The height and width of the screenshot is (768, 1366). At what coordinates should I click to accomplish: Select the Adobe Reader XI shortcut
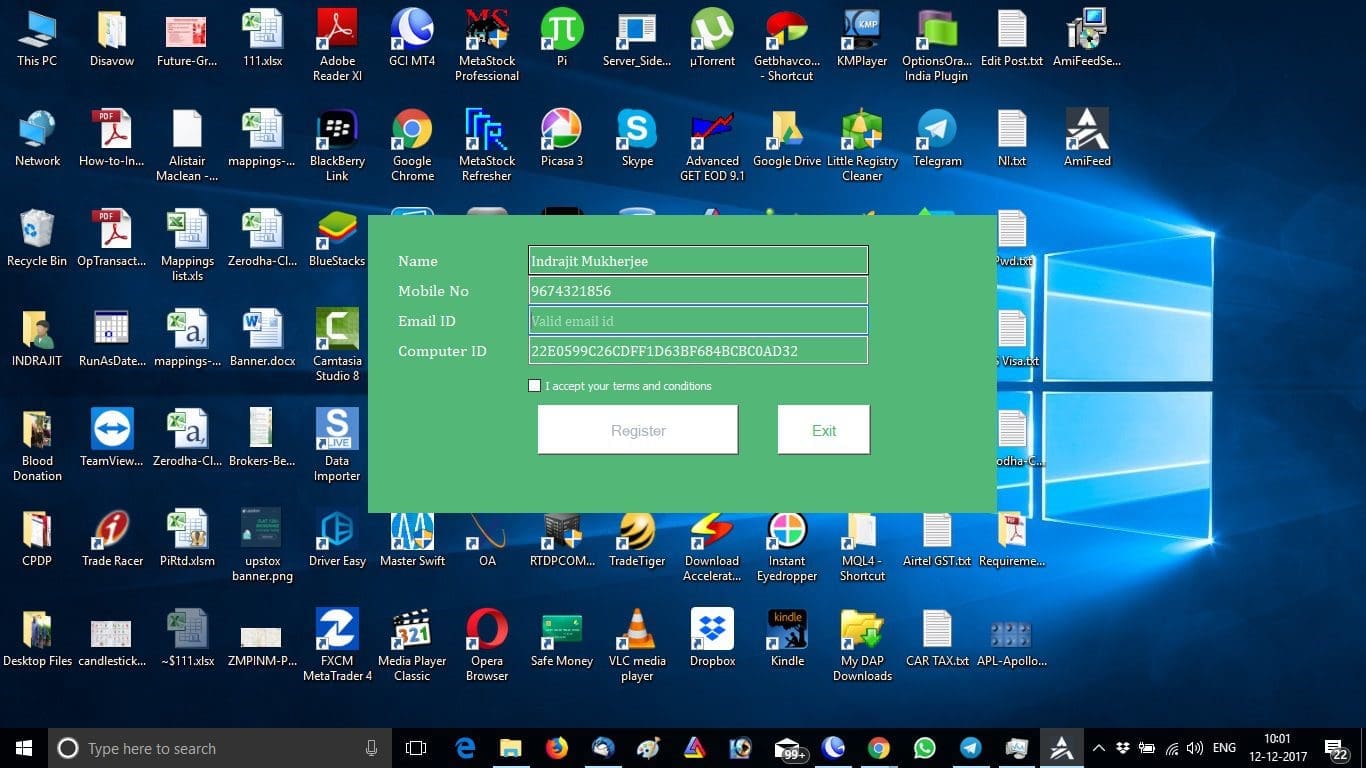(337, 45)
